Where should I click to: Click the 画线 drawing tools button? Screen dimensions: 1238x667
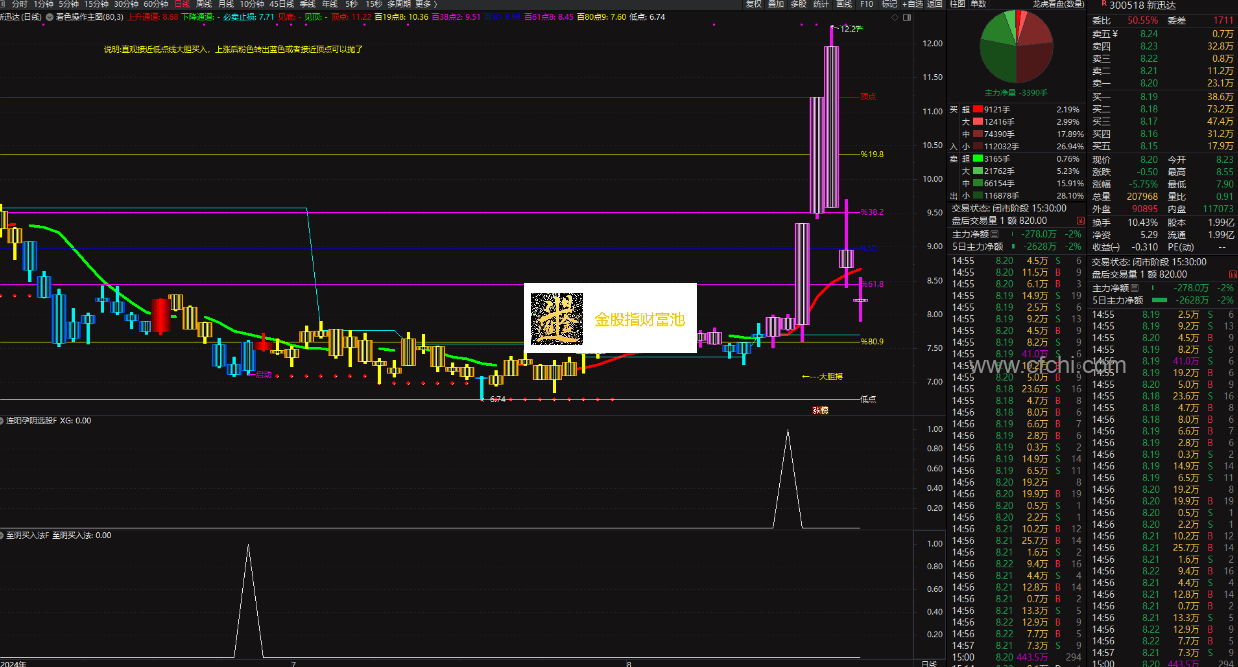[844, 4]
